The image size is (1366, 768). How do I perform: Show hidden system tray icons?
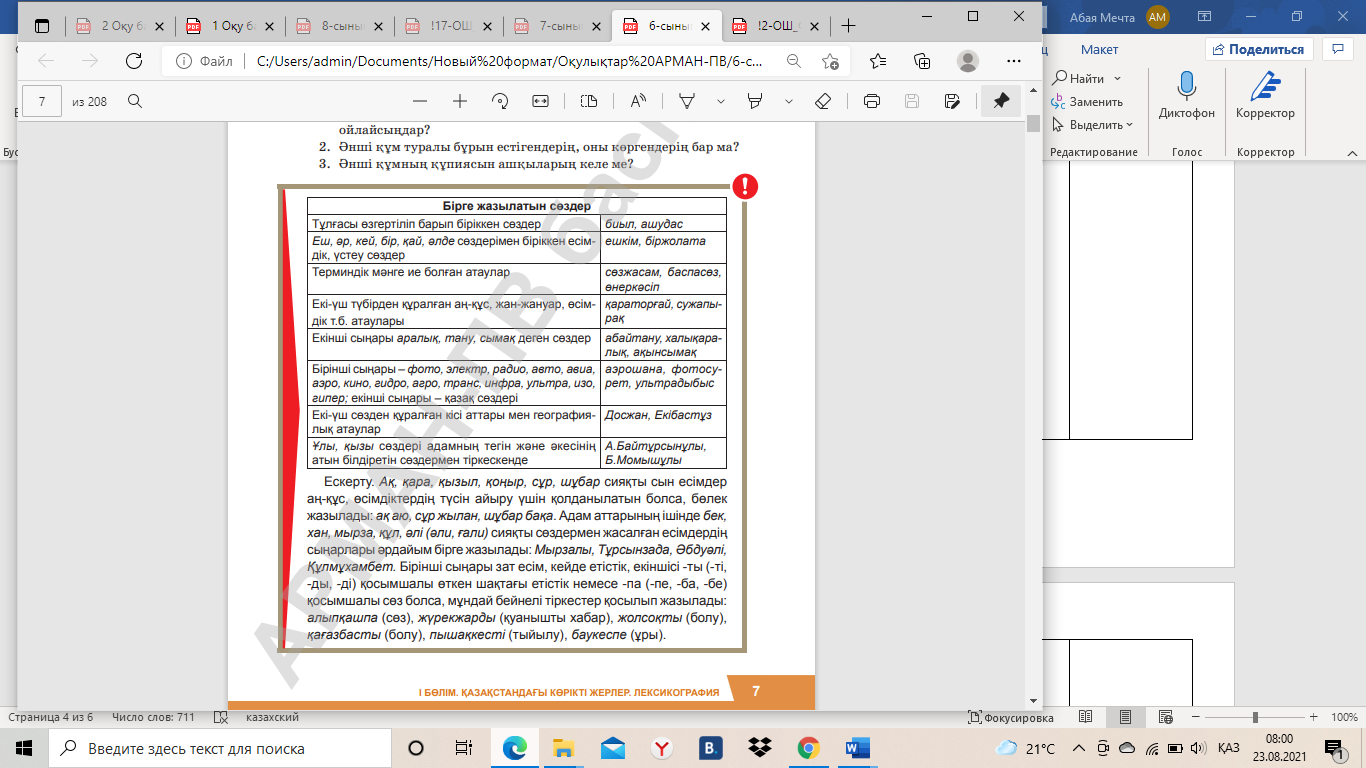point(1078,748)
